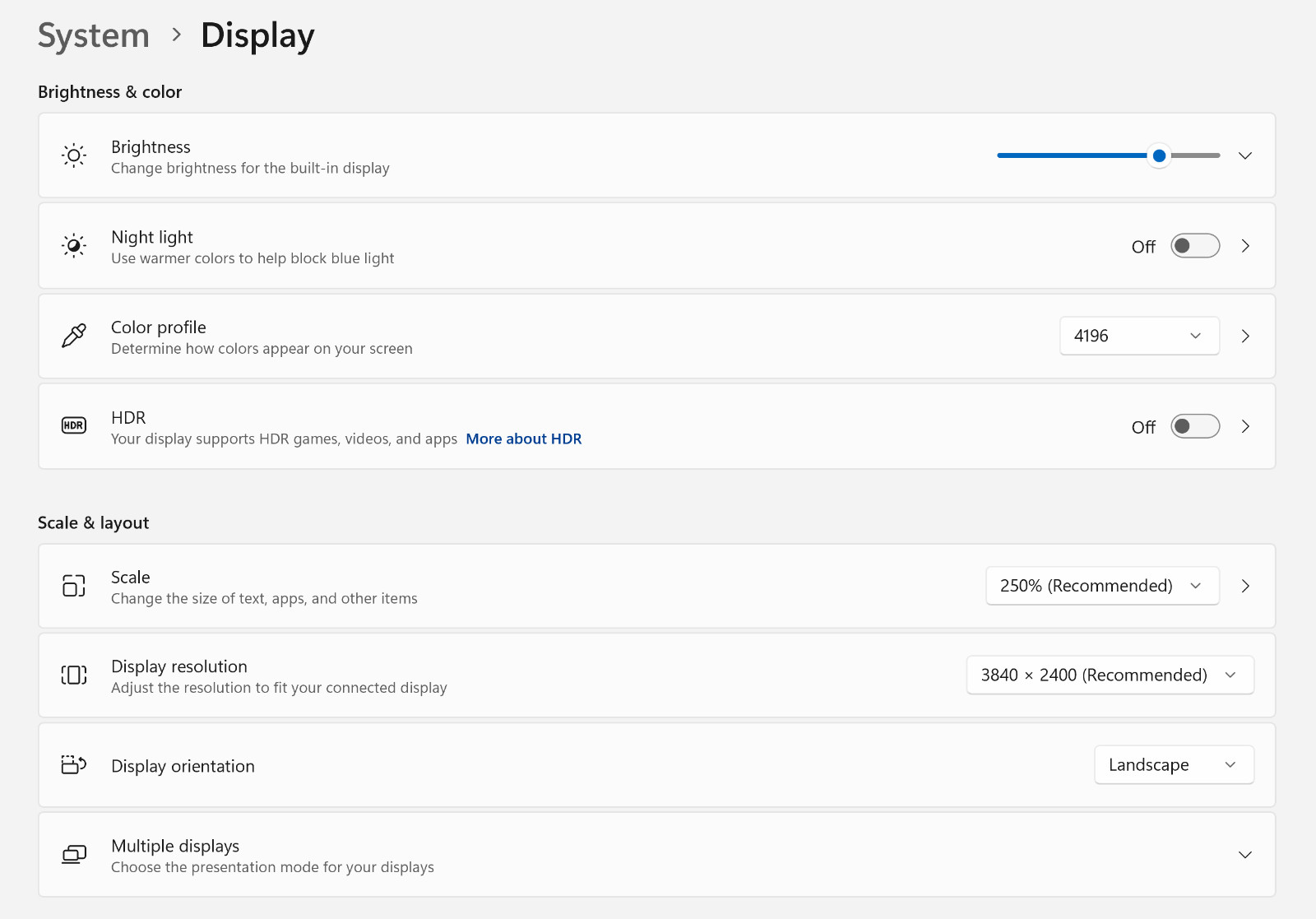Click the Multiple displays icon
This screenshot has height=919, width=1316.
pos(74,855)
